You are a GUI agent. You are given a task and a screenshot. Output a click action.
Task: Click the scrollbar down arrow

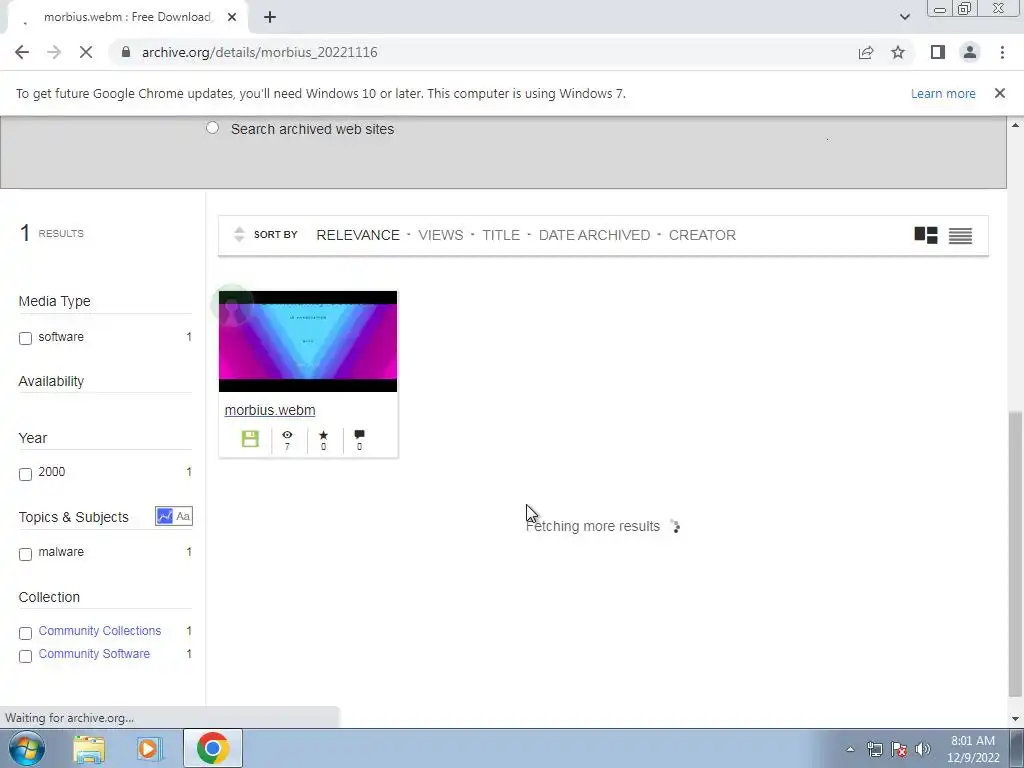pyautogui.click(x=1015, y=719)
